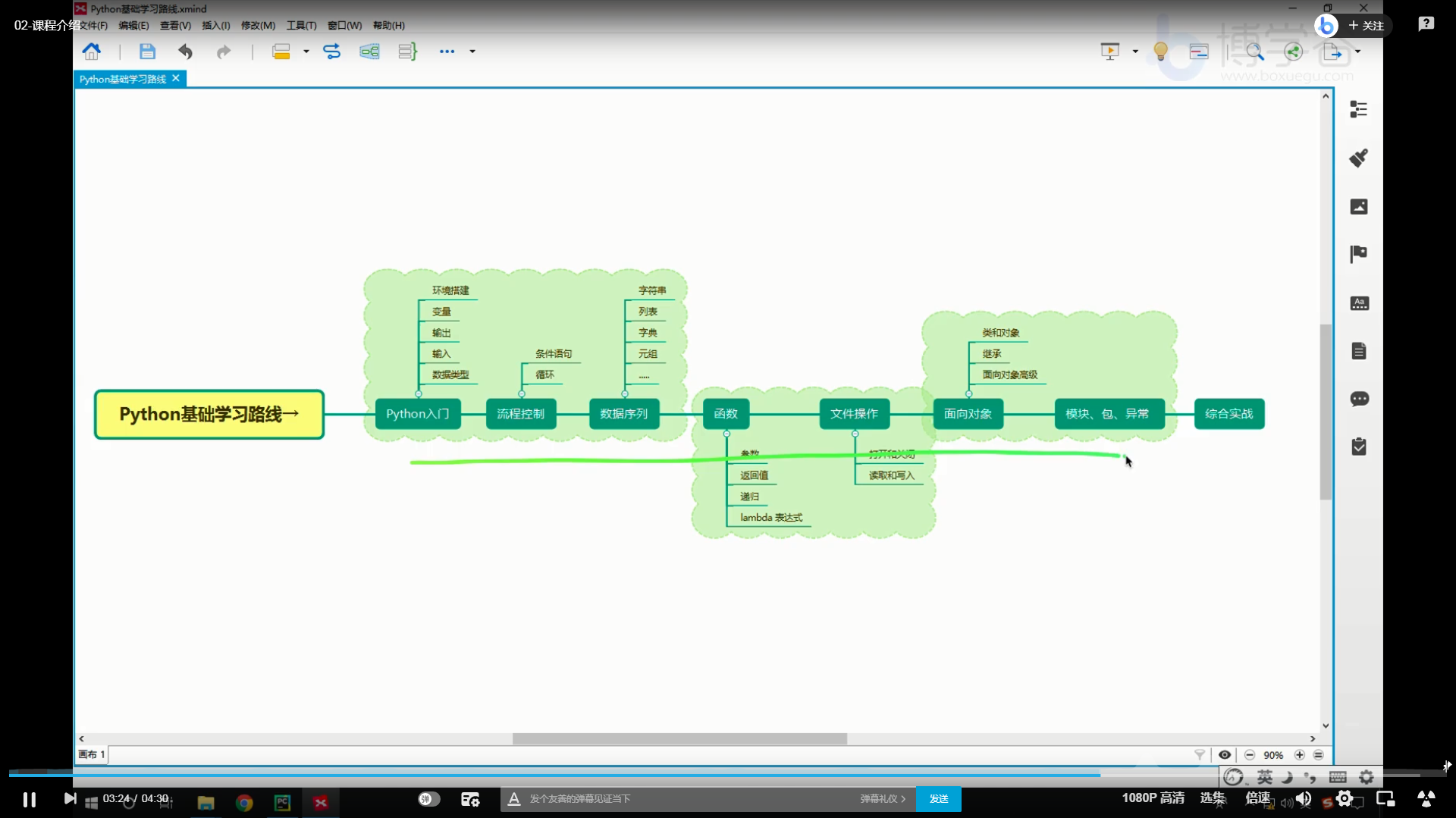Collapse the 函数 subtopics circle
The width and height of the screenshot is (1456, 818).
[726, 434]
